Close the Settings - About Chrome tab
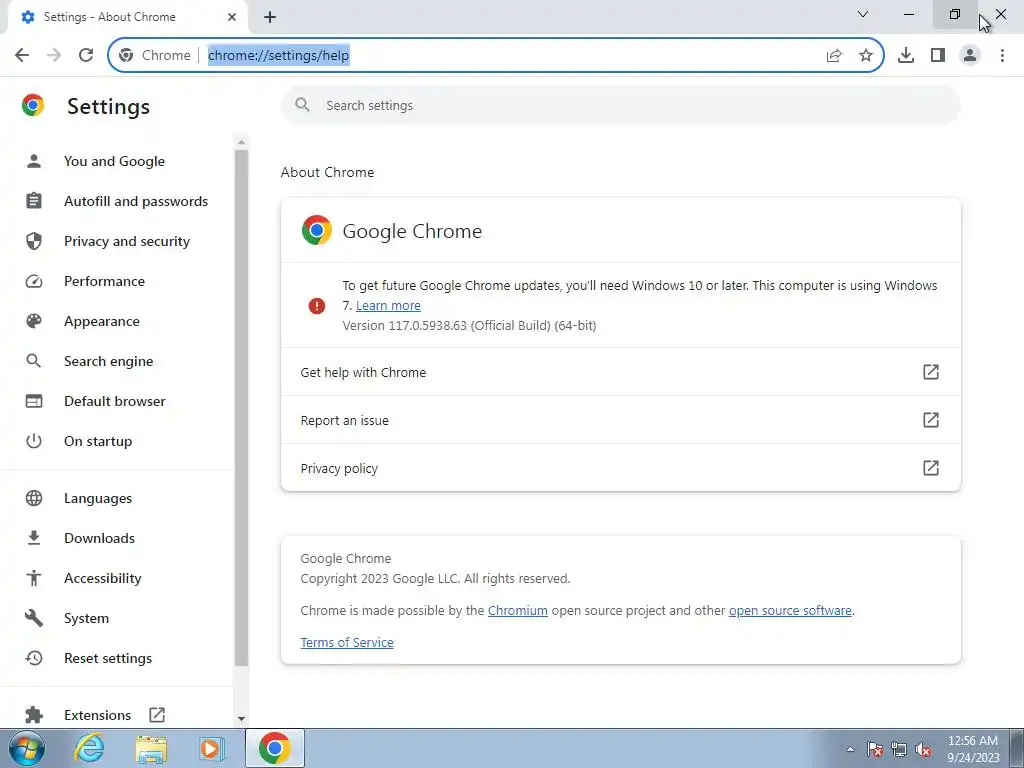This screenshot has height=768, width=1024. pos(232,17)
